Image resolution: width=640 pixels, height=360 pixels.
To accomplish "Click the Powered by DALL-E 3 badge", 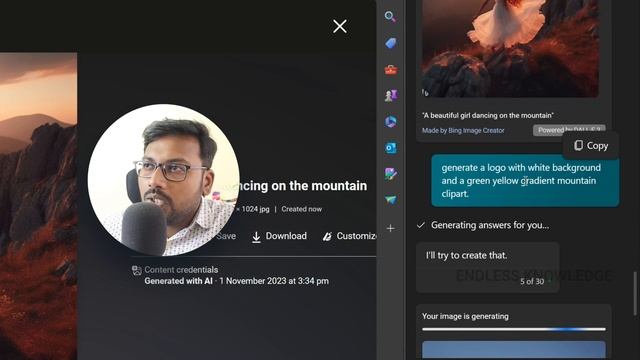I will pyautogui.click(x=569, y=130).
